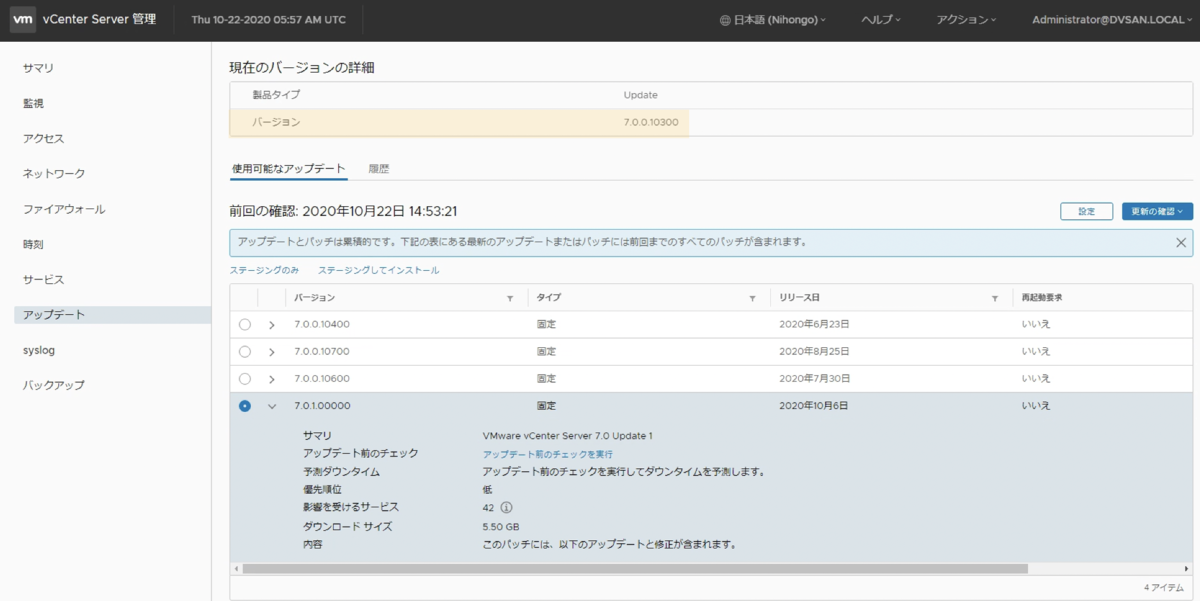Viewport: 1200px width, 601px height.
Task: Click アップデート前のチェックを実行 link
Action: coord(547,453)
